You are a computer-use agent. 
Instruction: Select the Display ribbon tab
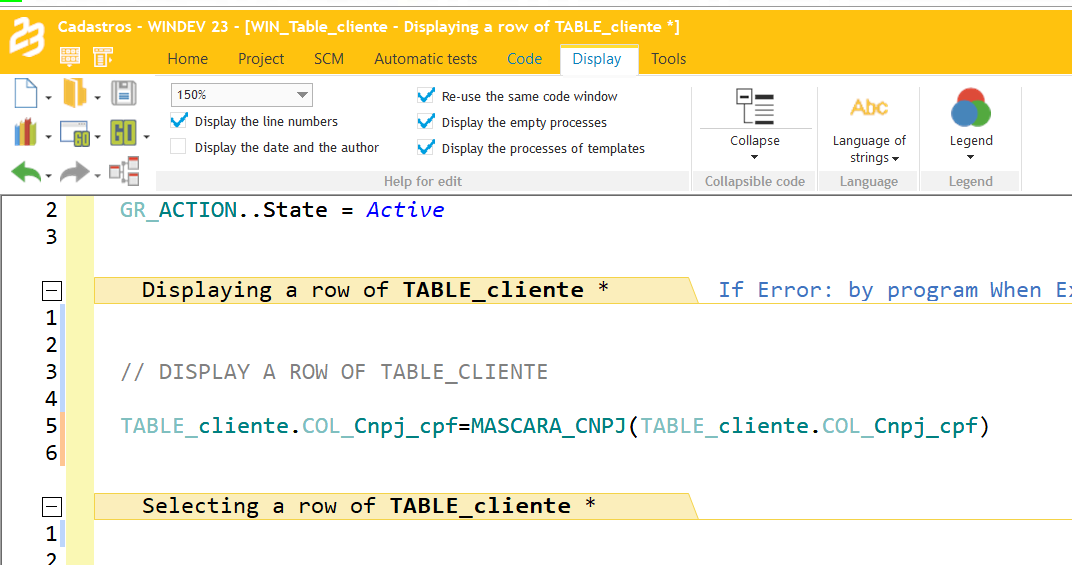click(x=597, y=59)
